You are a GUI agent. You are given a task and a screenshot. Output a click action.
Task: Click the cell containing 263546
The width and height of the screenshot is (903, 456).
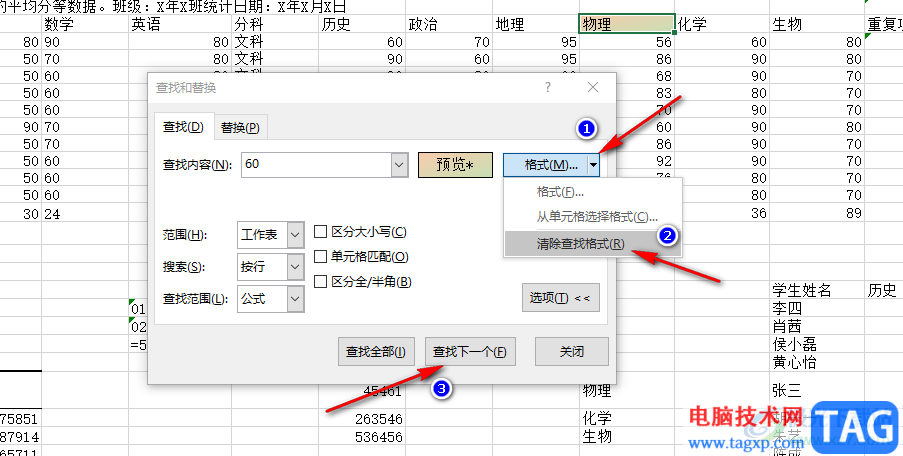pos(362,419)
